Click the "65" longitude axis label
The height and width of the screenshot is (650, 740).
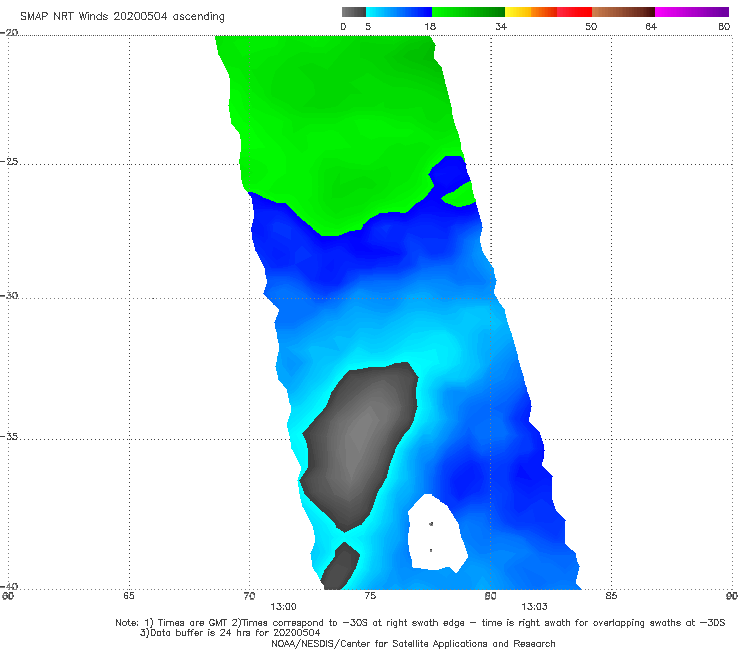(129, 596)
